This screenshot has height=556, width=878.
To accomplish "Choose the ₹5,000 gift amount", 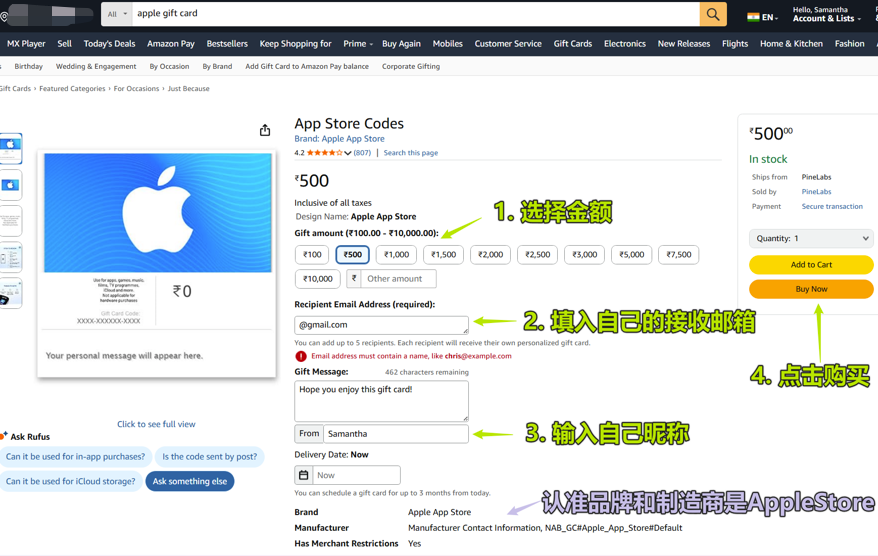I will coord(631,255).
